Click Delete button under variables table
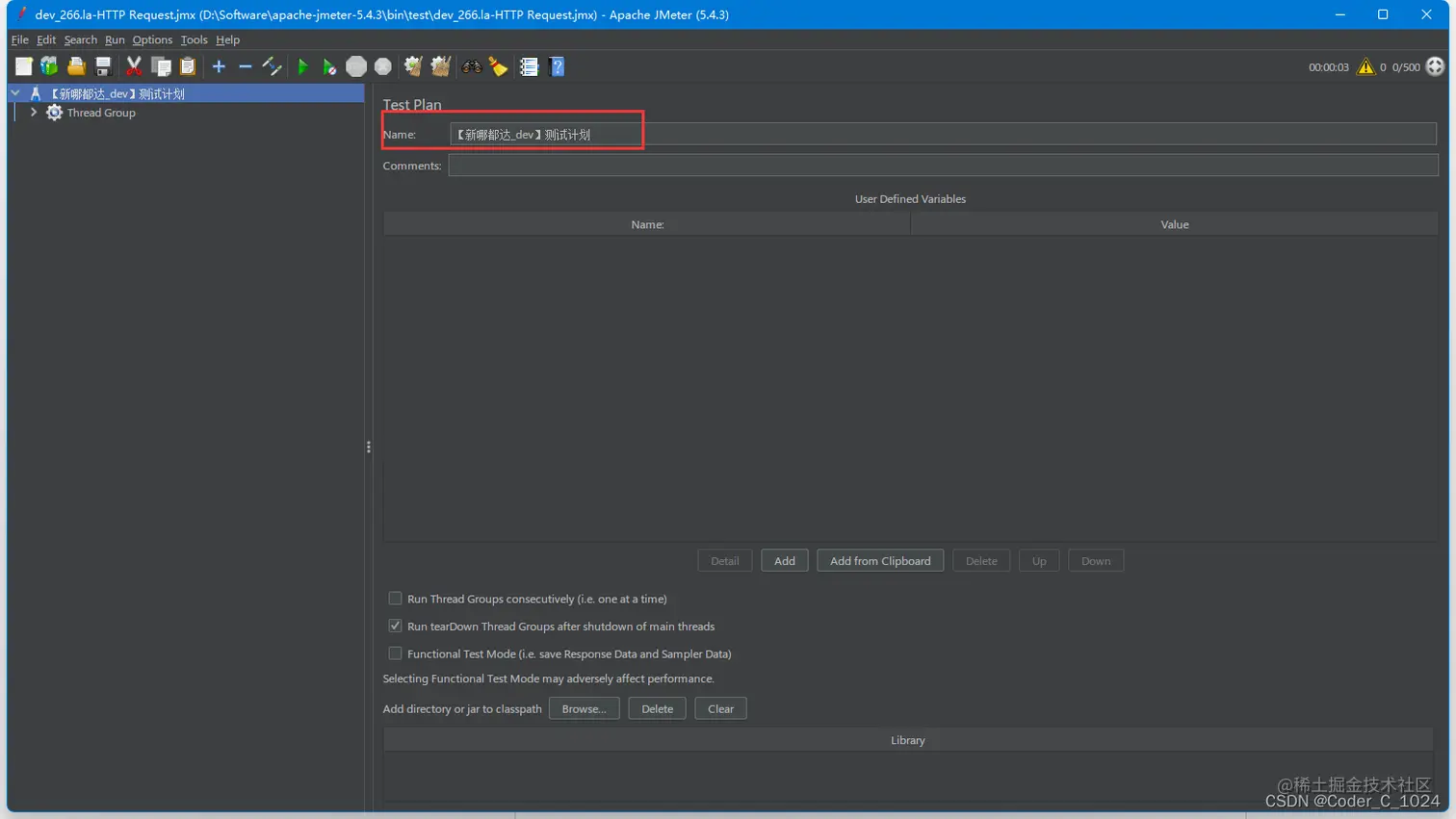1456x819 pixels. coord(981,561)
